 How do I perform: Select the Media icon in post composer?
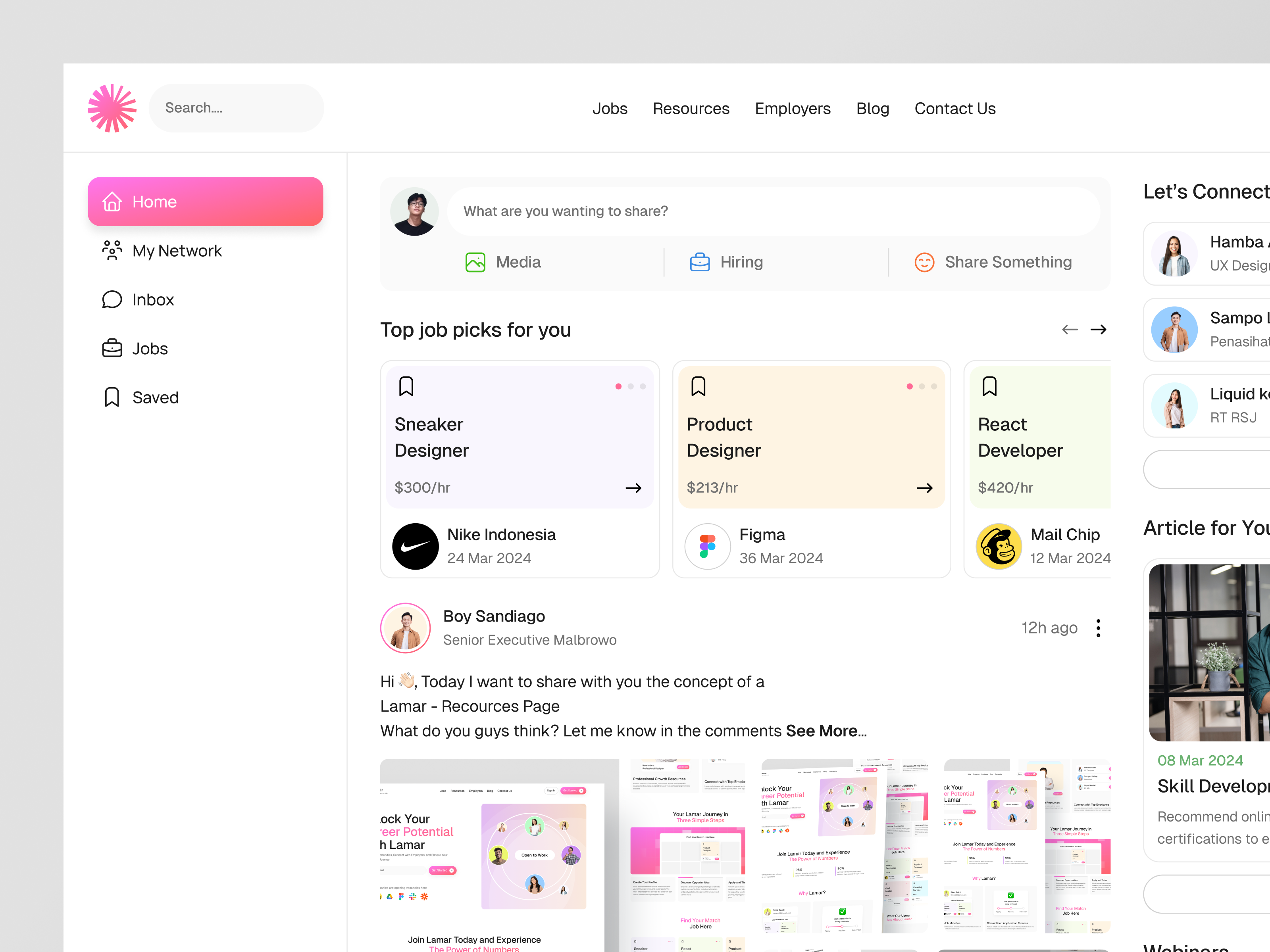pyautogui.click(x=475, y=262)
